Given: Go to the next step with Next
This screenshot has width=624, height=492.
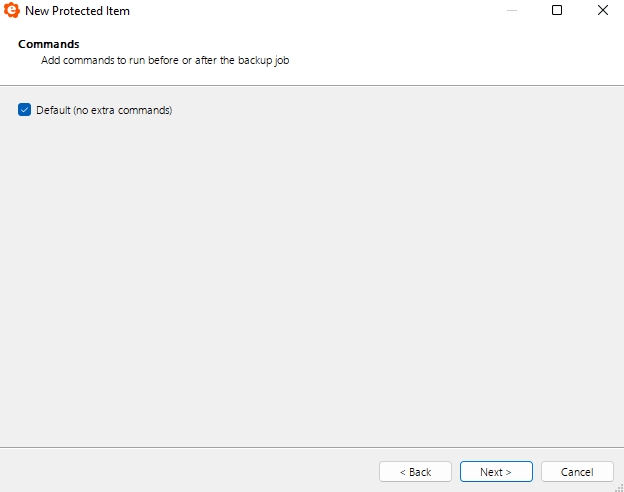Looking at the screenshot, I should click(496, 472).
